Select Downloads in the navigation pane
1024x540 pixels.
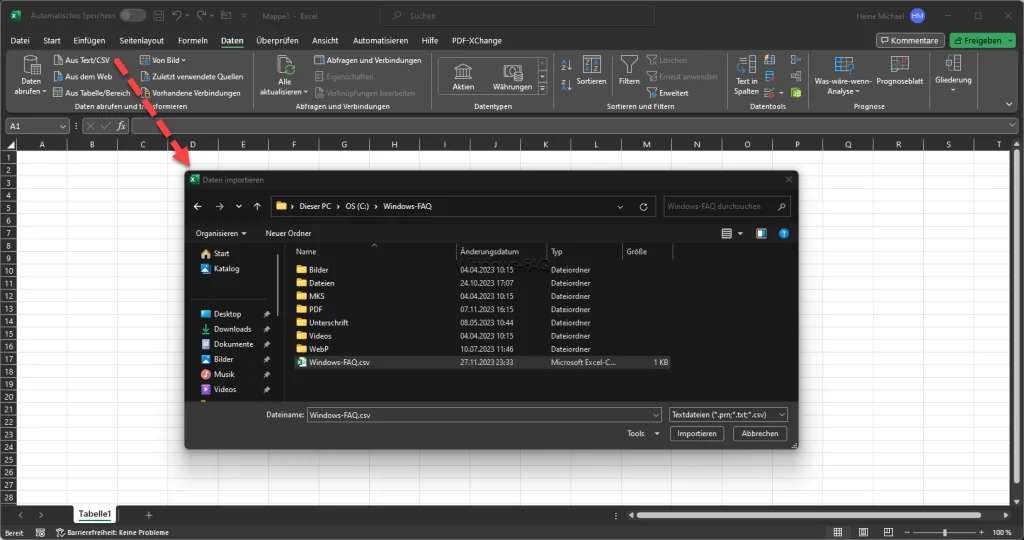[226, 329]
